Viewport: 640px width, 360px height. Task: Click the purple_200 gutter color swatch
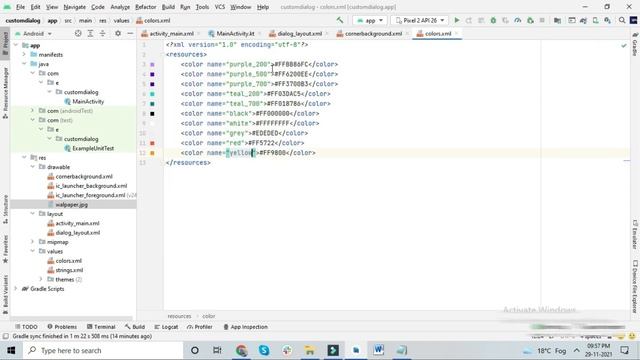coord(152,64)
